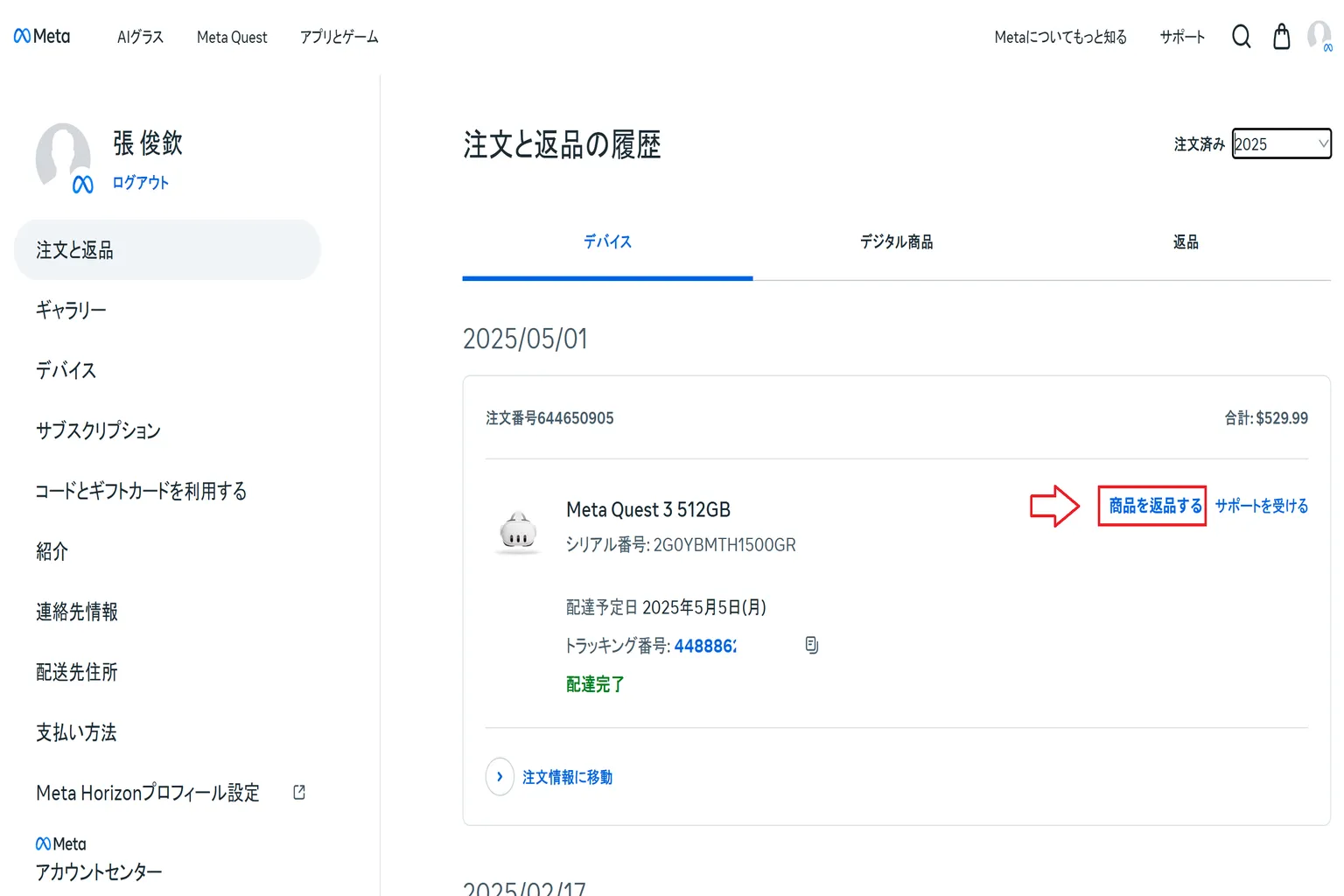Select 注文と返品 in the sidebar

(167, 250)
